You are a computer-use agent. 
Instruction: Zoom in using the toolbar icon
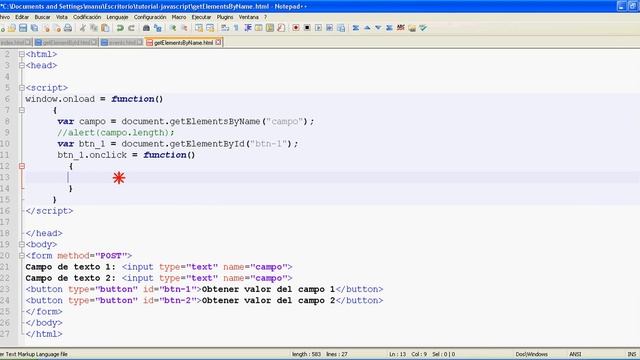pyautogui.click(x=173, y=28)
